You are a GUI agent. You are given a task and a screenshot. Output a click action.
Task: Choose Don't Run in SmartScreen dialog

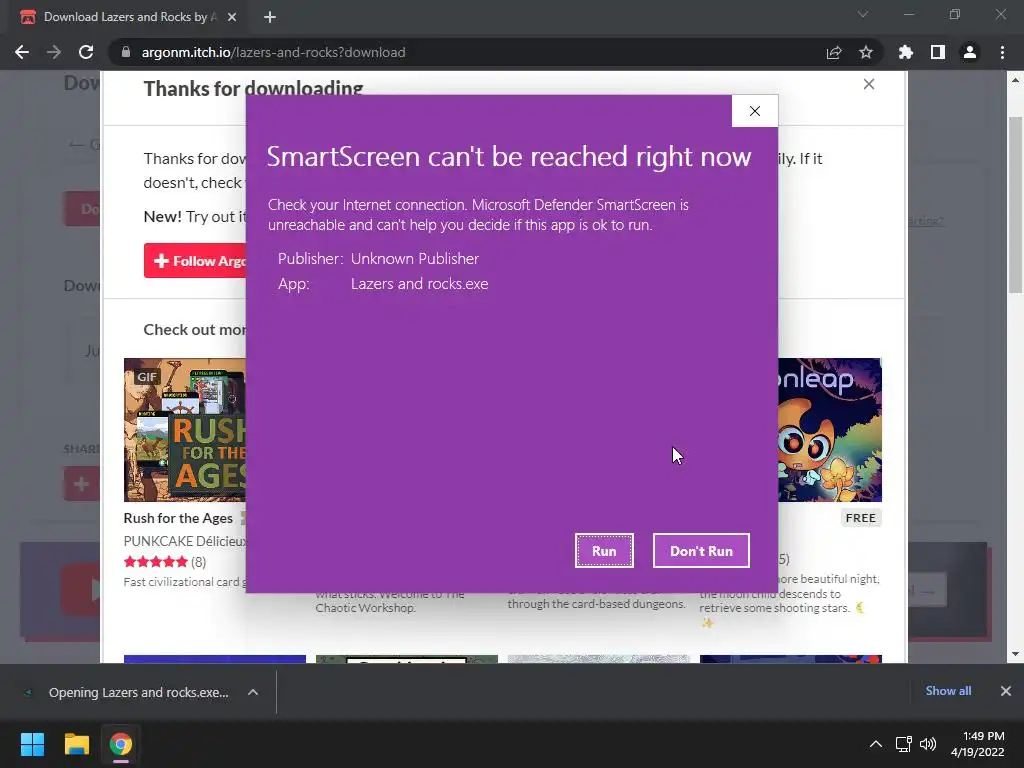tap(701, 551)
